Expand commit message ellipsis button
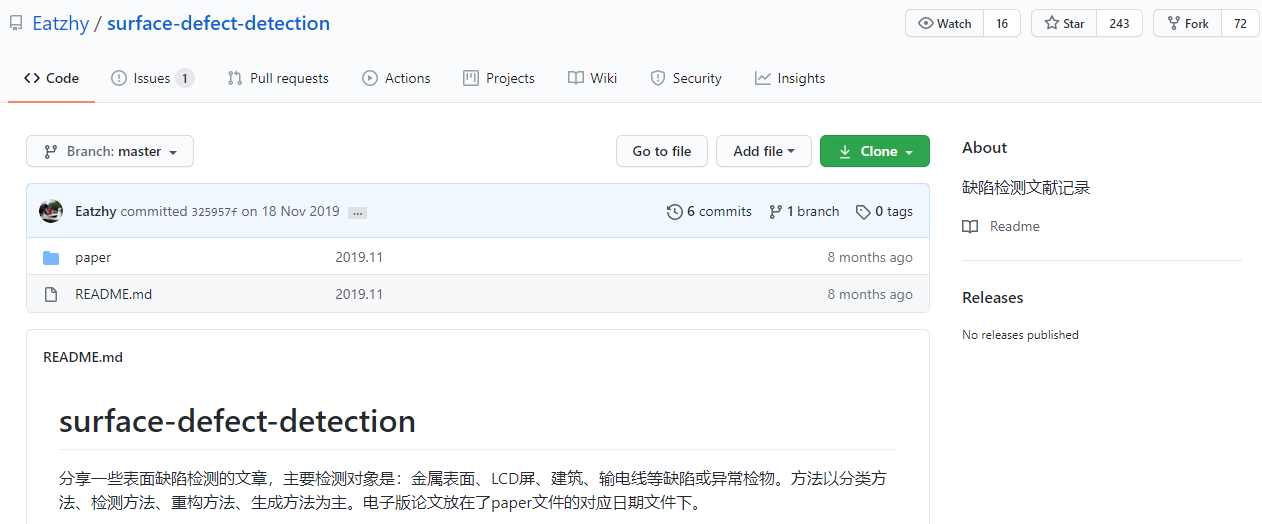Image resolution: width=1262 pixels, height=524 pixels. coord(357,212)
